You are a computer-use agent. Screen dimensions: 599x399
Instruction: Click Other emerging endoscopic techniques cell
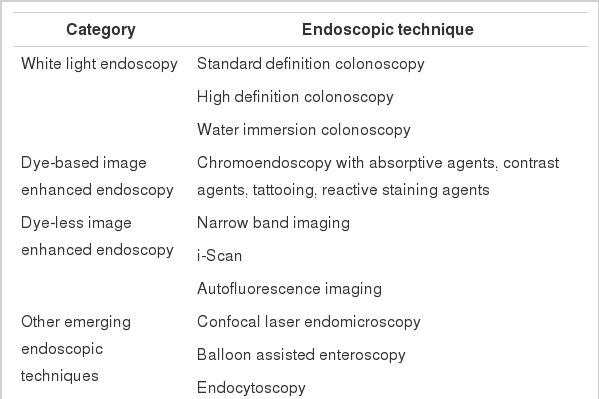pyautogui.click(x=76, y=349)
